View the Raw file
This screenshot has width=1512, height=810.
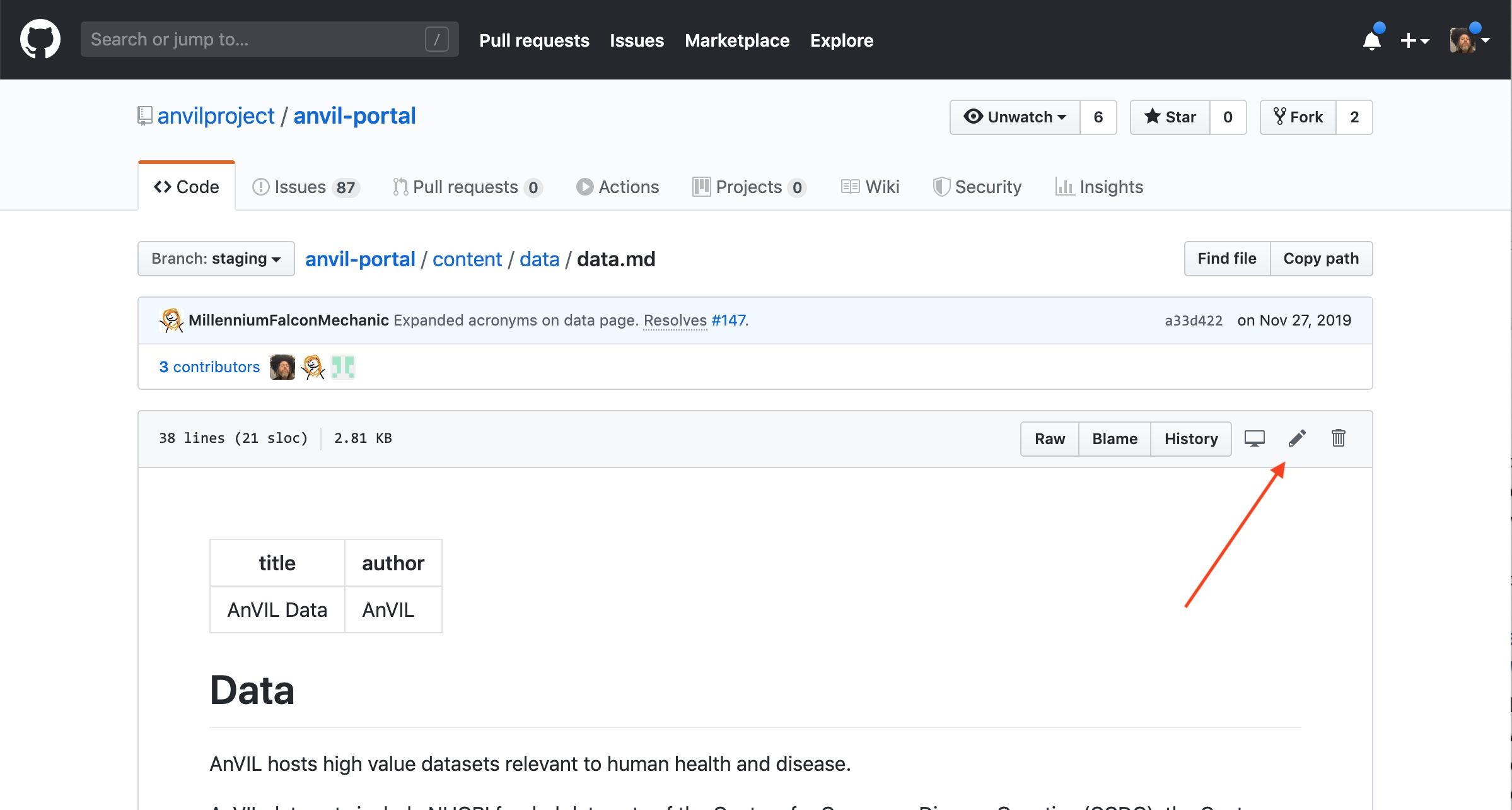click(x=1050, y=439)
